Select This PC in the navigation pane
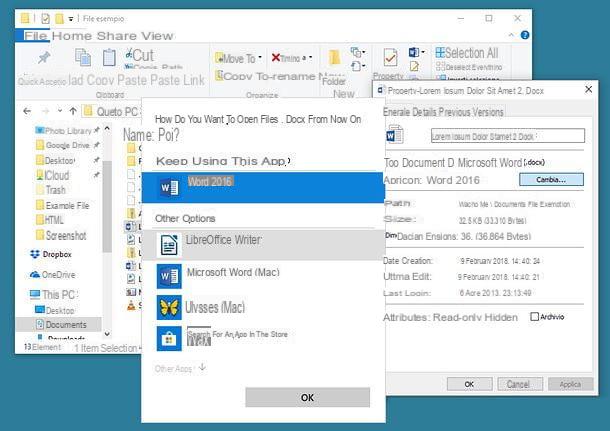This screenshot has width=610, height=431. click(54, 294)
